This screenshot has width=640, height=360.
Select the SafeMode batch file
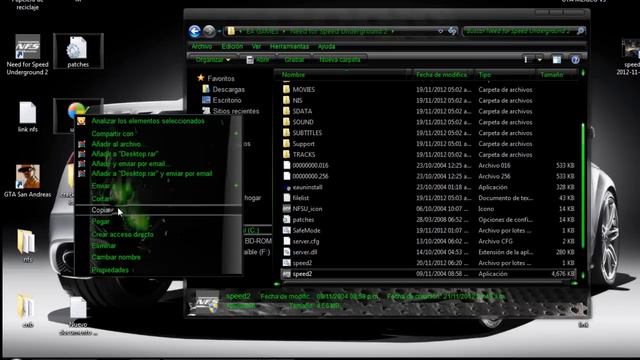coord(306,231)
